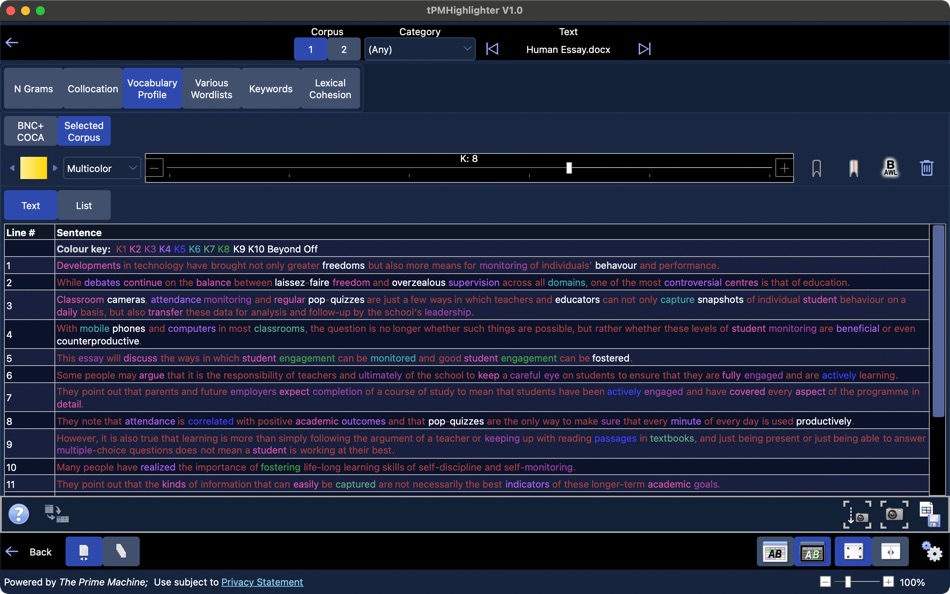The height and width of the screenshot is (594, 950).
Task: Select Corpus 1
Action: click(x=310, y=49)
